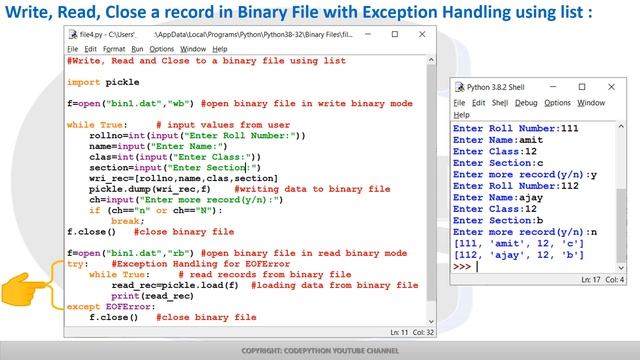This screenshot has height=360, width=640.
Task: Open Edit menu in file4.py editor
Action: (91, 49)
